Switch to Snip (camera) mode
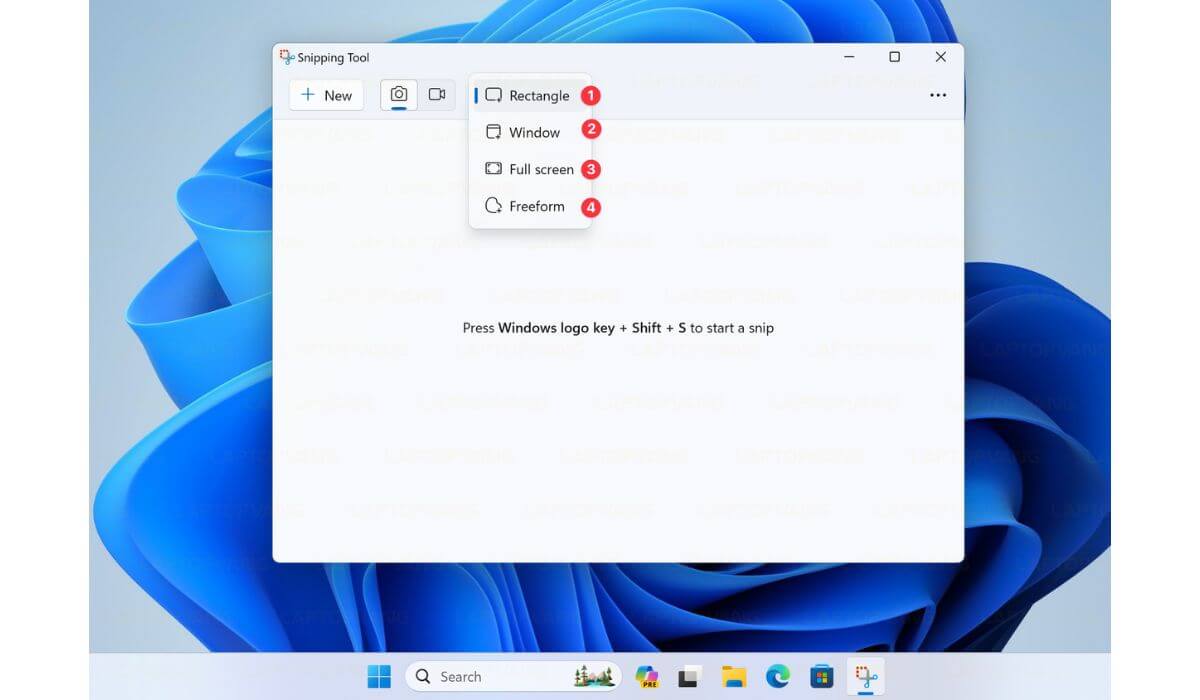Image resolution: width=1200 pixels, height=700 pixels. tap(399, 94)
